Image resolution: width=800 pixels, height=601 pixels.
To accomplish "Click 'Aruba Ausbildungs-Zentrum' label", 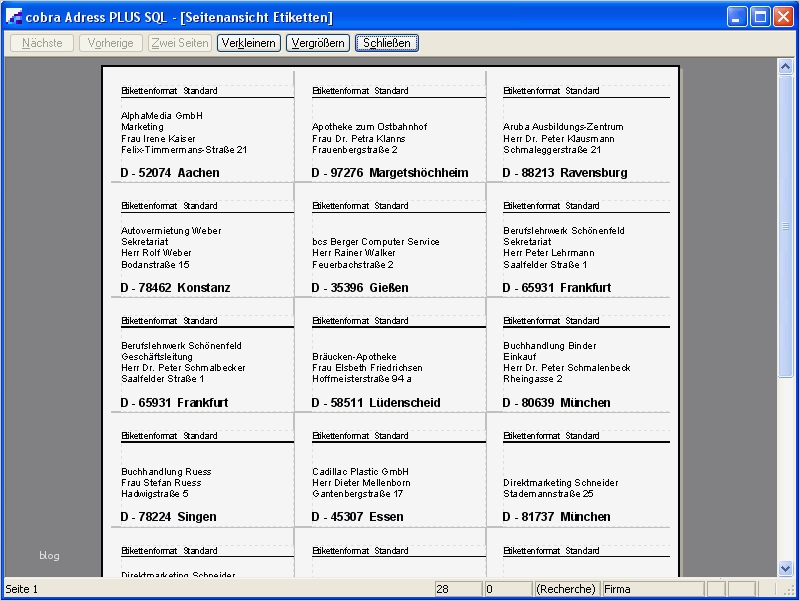I will coord(563,127).
